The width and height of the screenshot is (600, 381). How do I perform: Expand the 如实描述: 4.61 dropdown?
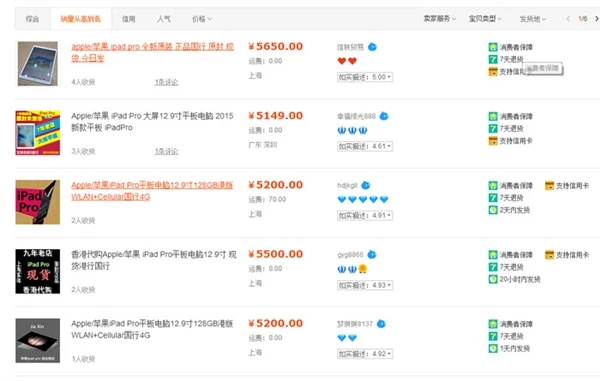coord(365,146)
